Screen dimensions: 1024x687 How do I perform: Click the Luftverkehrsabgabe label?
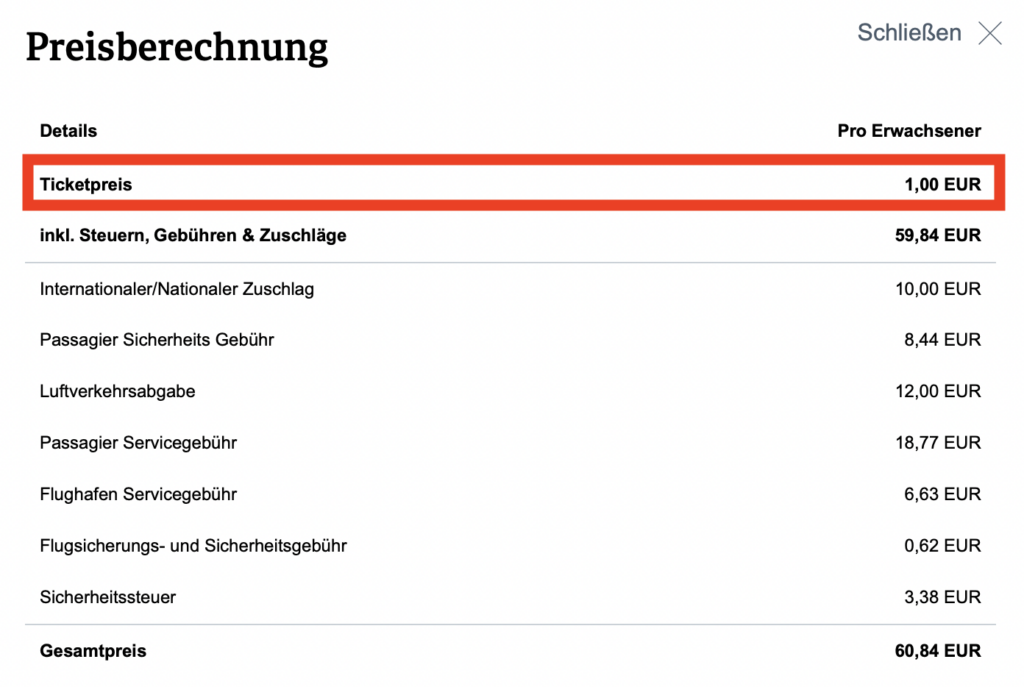[118, 391]
